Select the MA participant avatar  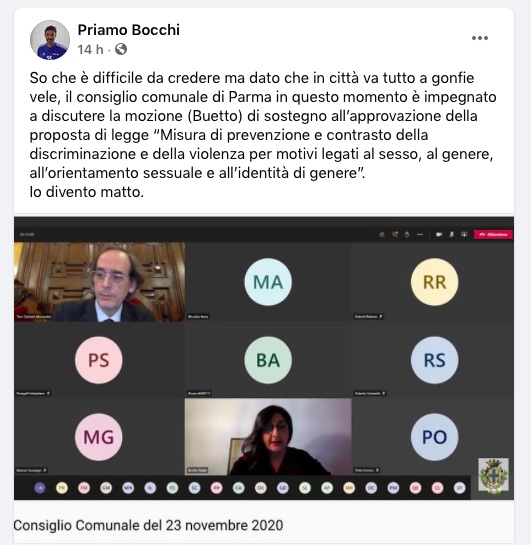[x=268, y=282]
